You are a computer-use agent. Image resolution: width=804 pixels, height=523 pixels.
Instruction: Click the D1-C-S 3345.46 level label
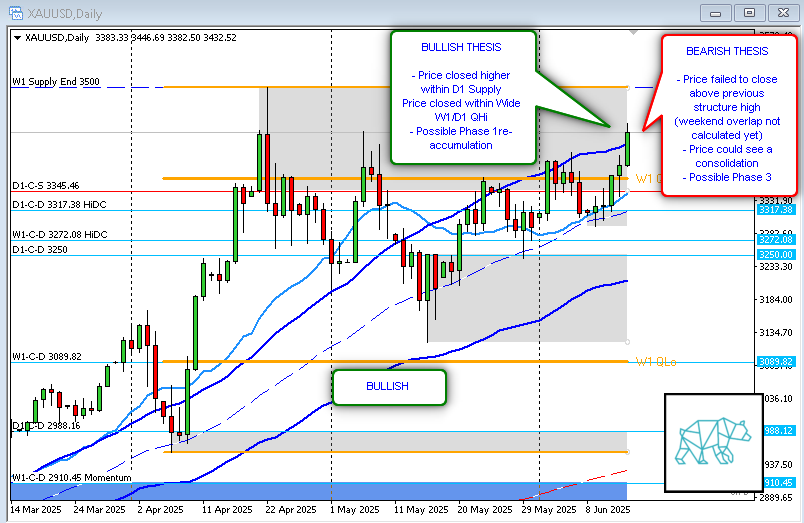(x=46, y=186)
